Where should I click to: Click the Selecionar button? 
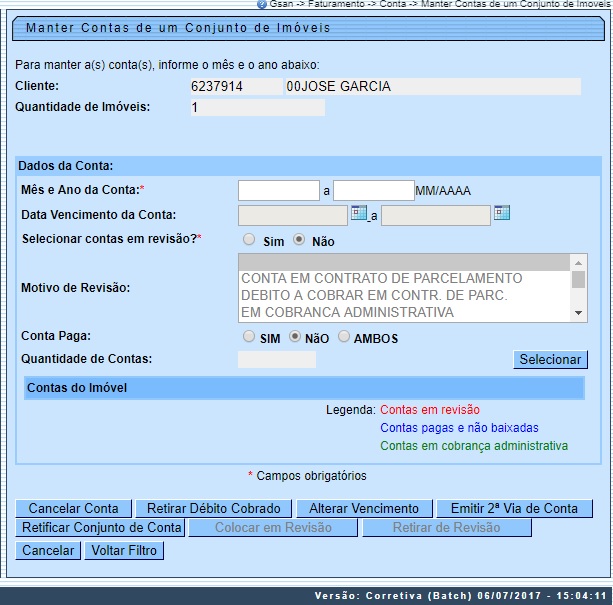click(x=550, y=360)
